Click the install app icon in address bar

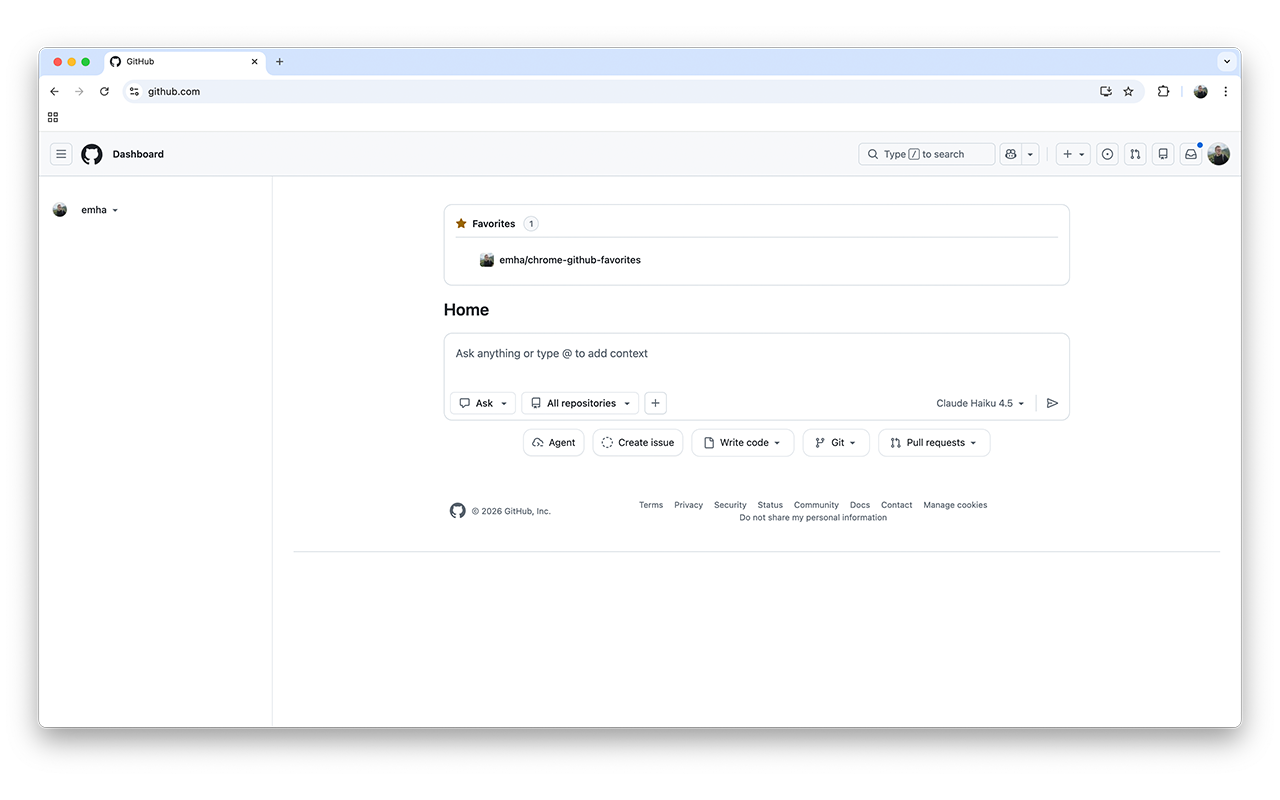pyautogui.click(x=1106, y=91)
